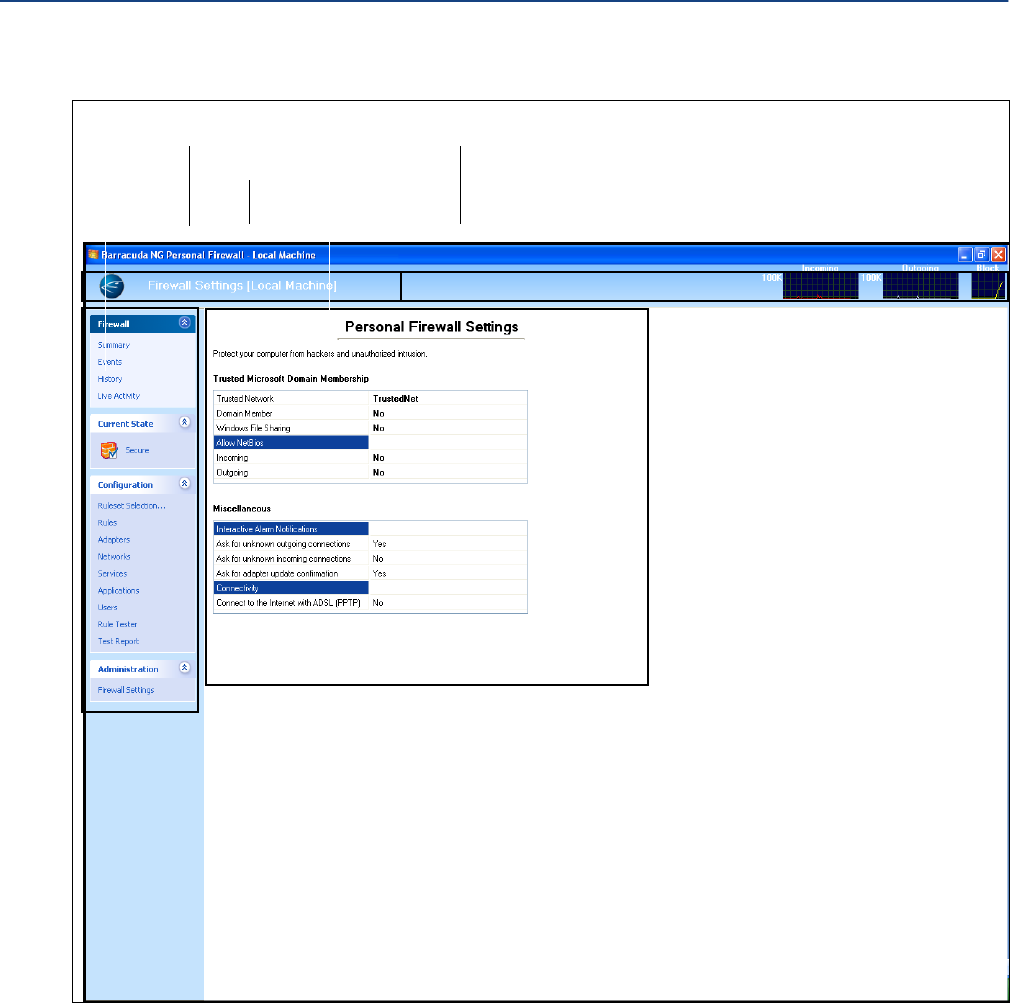Select the Incoming NetBios row
This screenshot has width=1010, height=1003.
(x=370, y=458)
